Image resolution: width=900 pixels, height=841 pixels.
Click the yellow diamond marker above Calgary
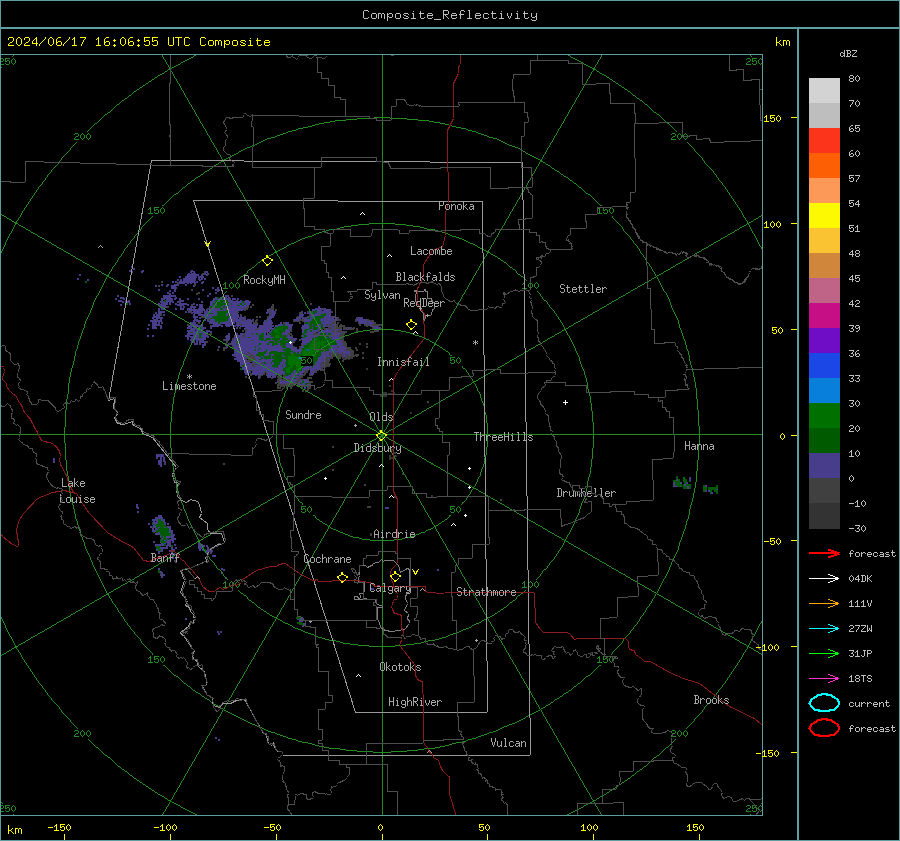395,576
